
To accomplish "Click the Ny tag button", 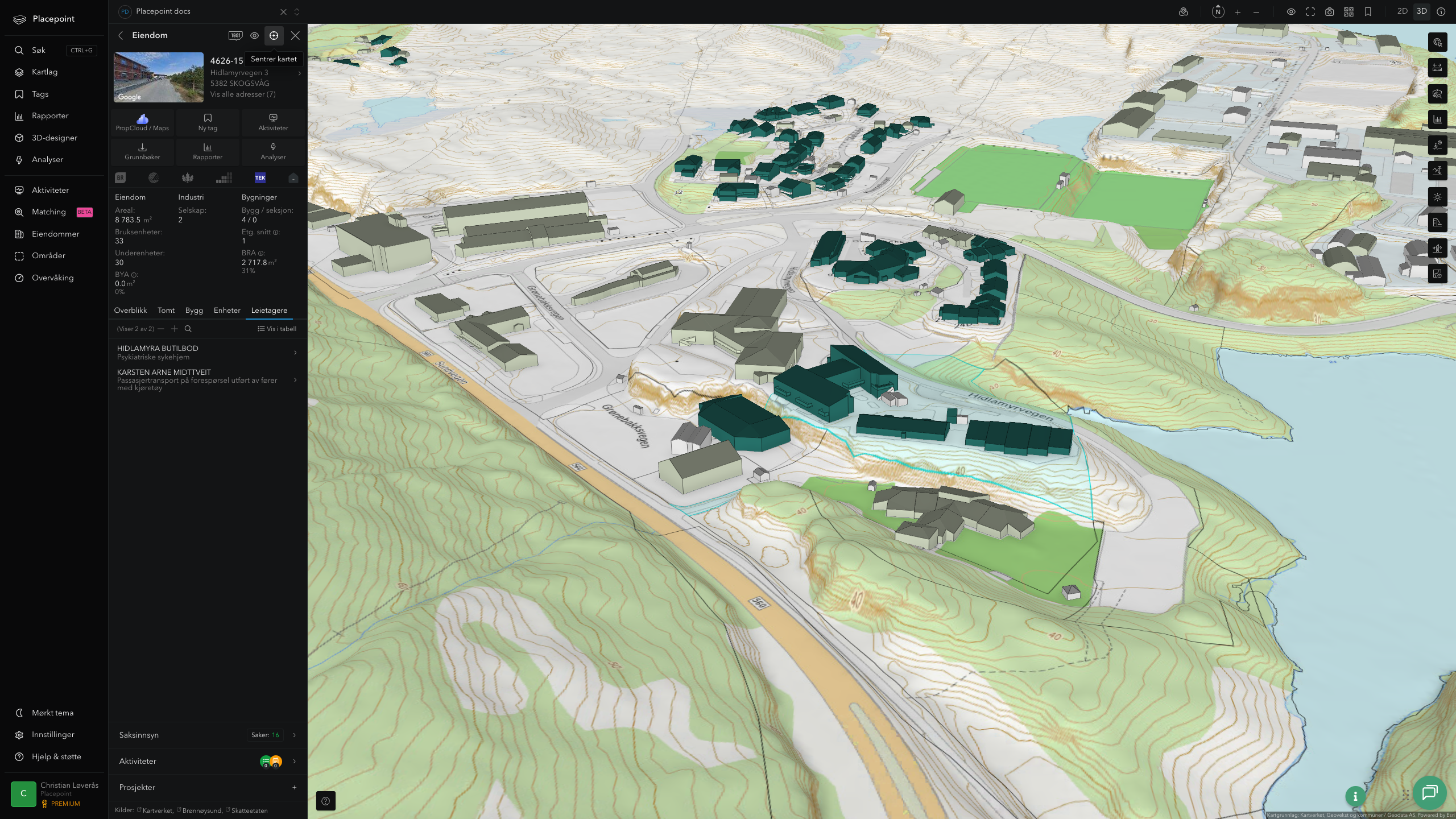I will pyautogui.click(x=208, y=122).
